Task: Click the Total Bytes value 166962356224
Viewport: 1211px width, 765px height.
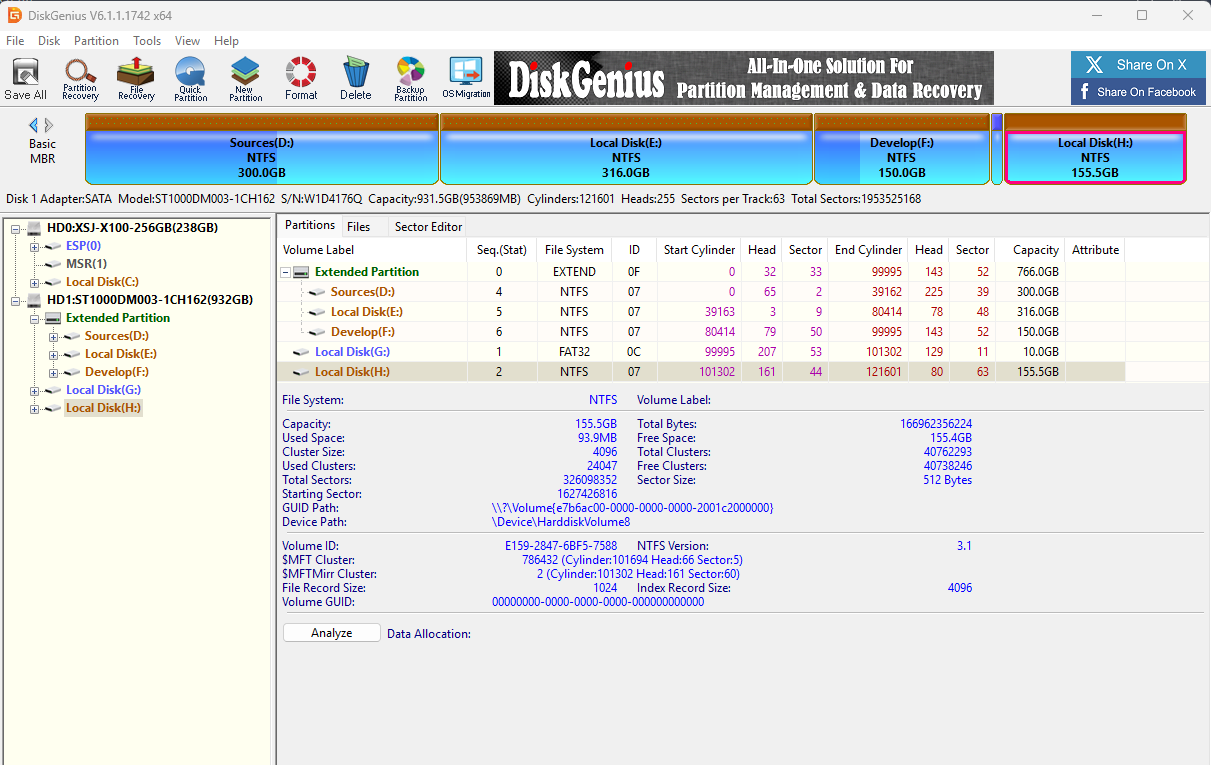Action: [936, 424]
